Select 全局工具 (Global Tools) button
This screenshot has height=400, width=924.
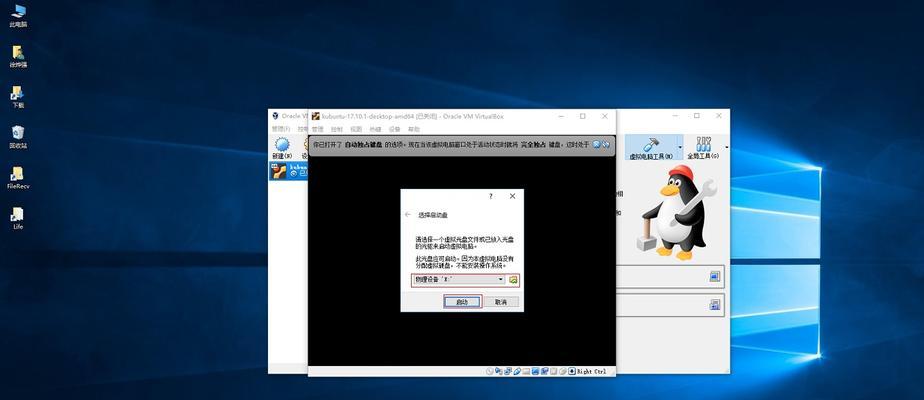[703, 148]
